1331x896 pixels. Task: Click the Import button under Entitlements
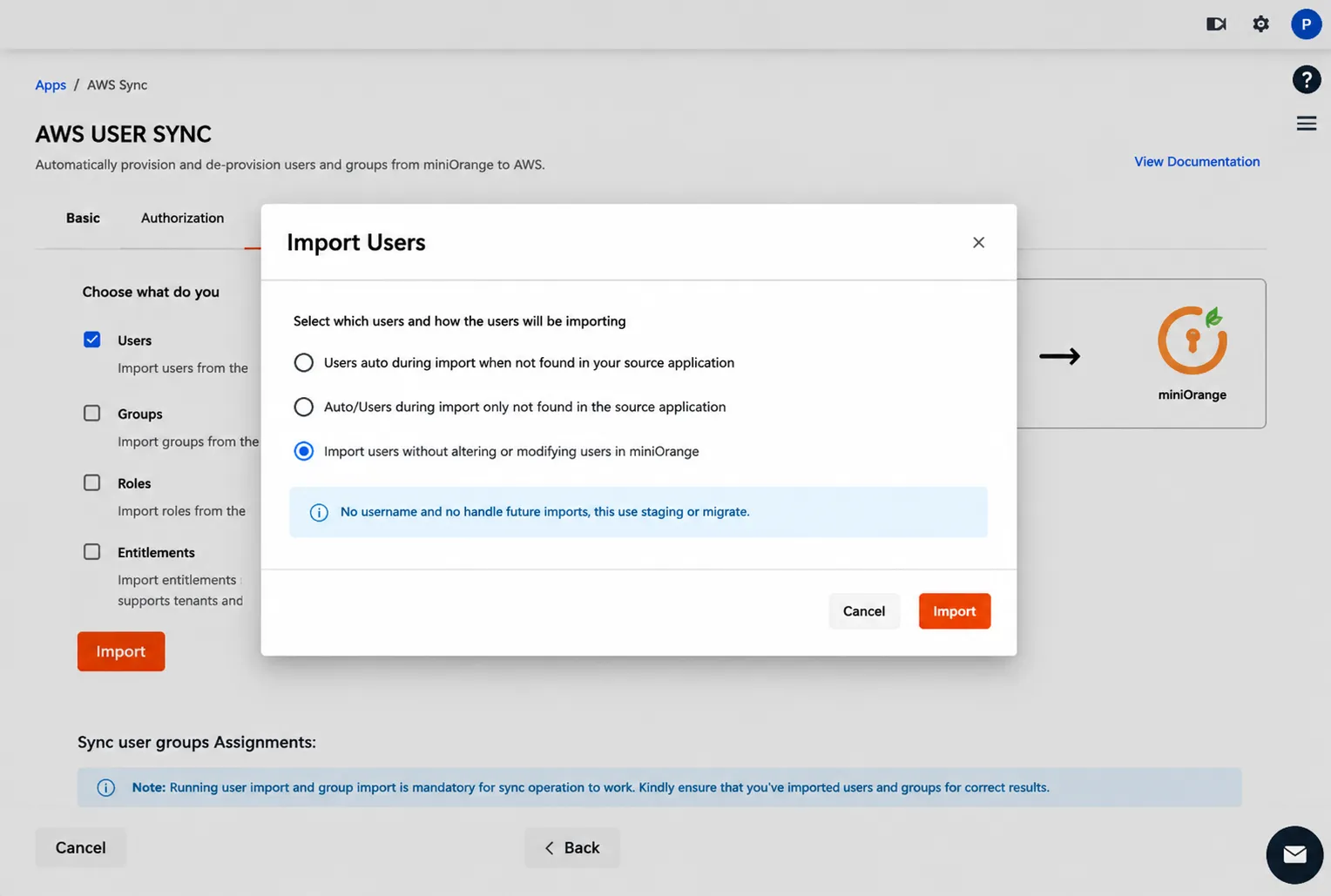tap(121, 651)
